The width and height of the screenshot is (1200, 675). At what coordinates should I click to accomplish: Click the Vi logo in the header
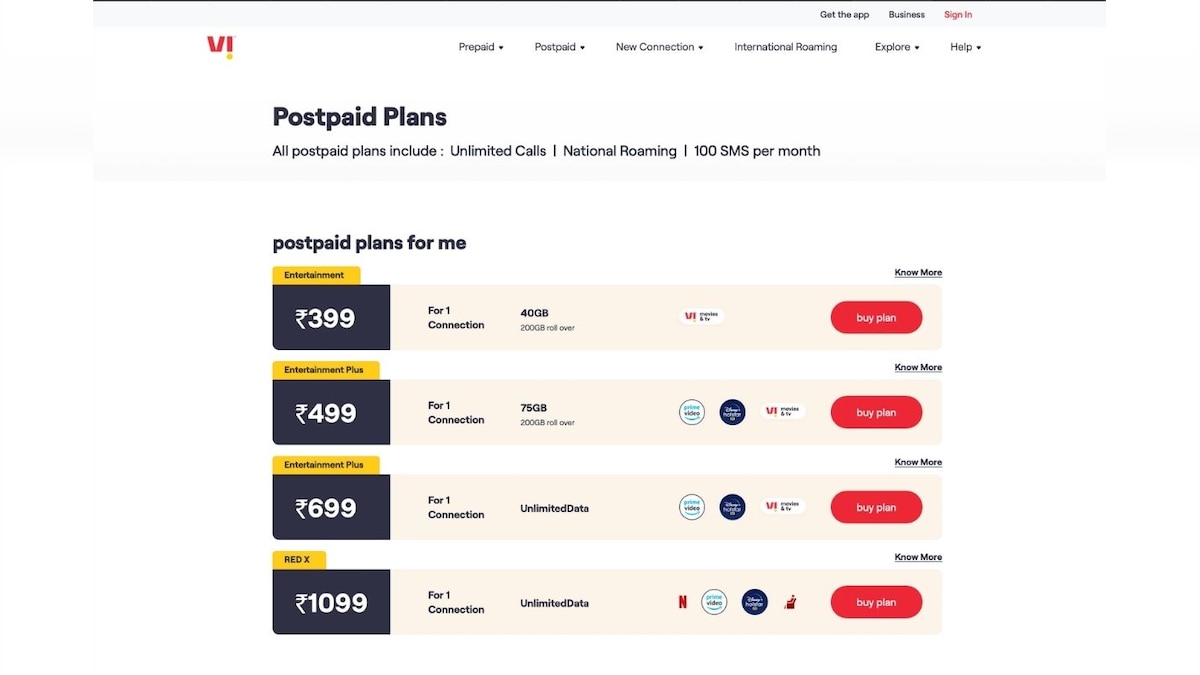(x=220, y=46)
